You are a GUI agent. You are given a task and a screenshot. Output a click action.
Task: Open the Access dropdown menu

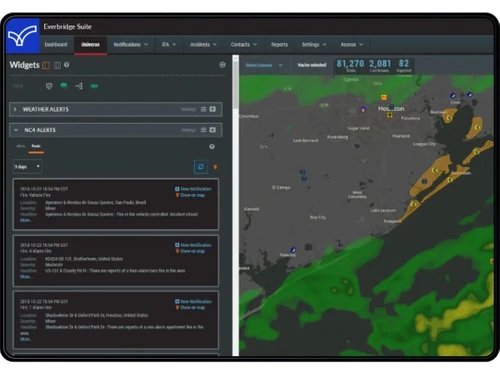[x=352, y=44]
